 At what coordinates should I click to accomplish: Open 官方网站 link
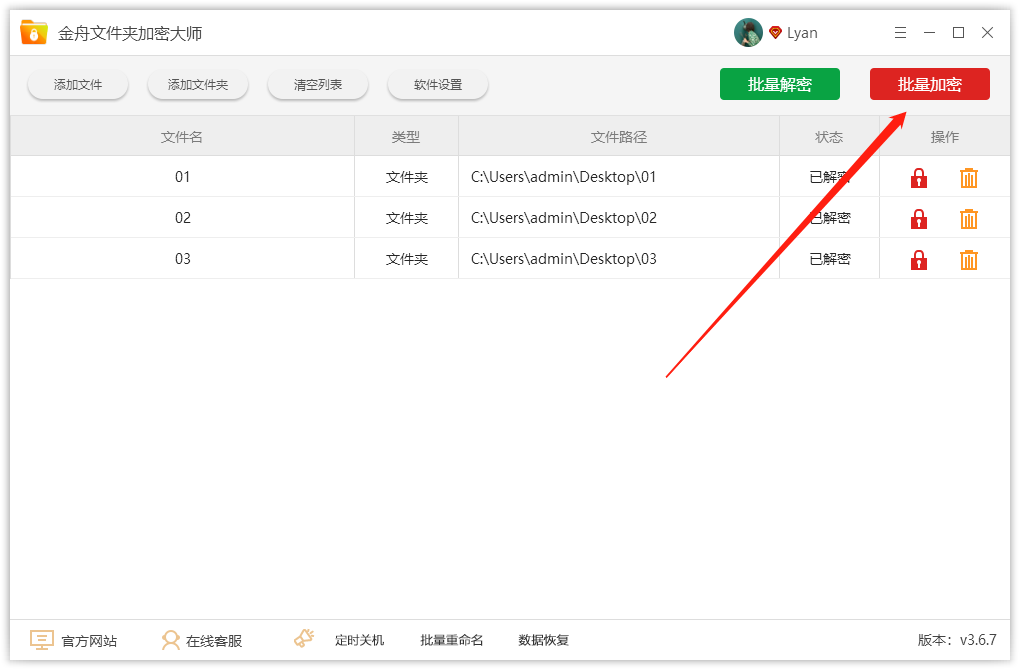tap(89, 641)
